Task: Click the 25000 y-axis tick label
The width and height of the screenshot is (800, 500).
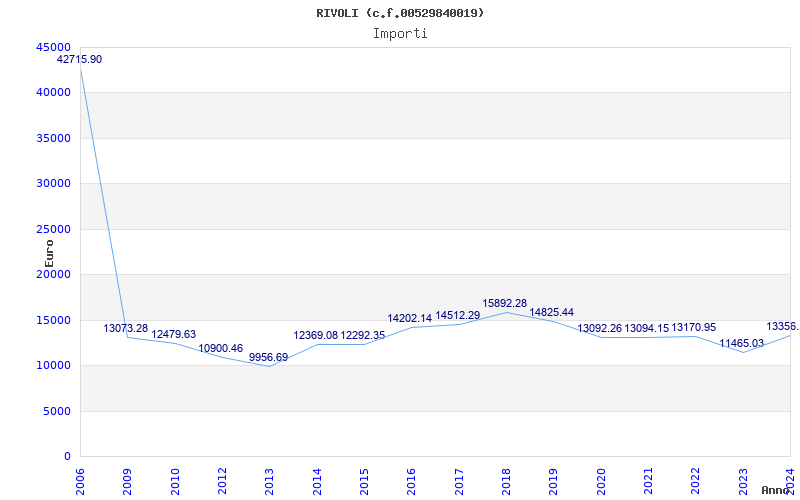Action: tap(54, 229)
